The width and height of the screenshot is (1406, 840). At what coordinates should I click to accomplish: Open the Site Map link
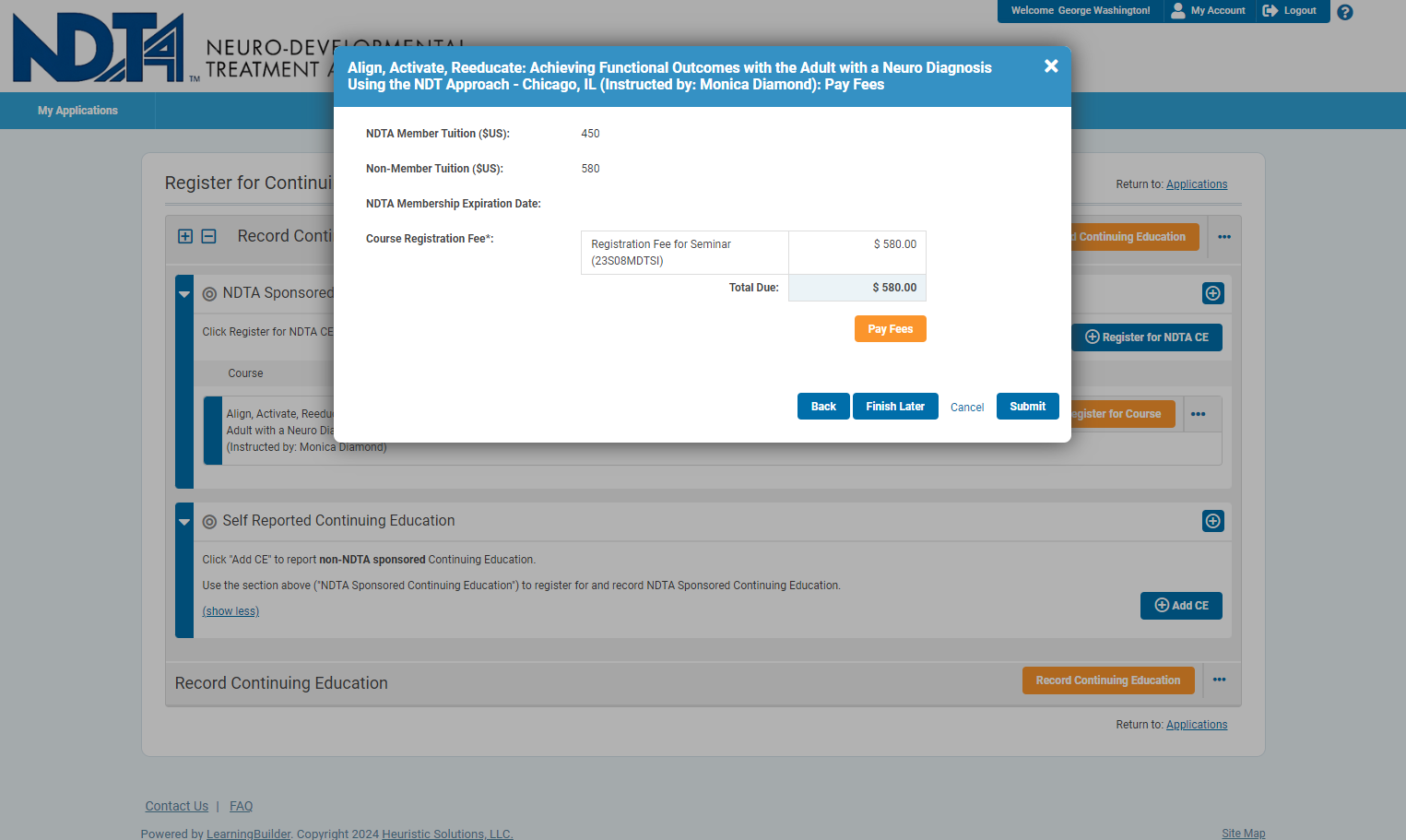[x=1244, y=834]
